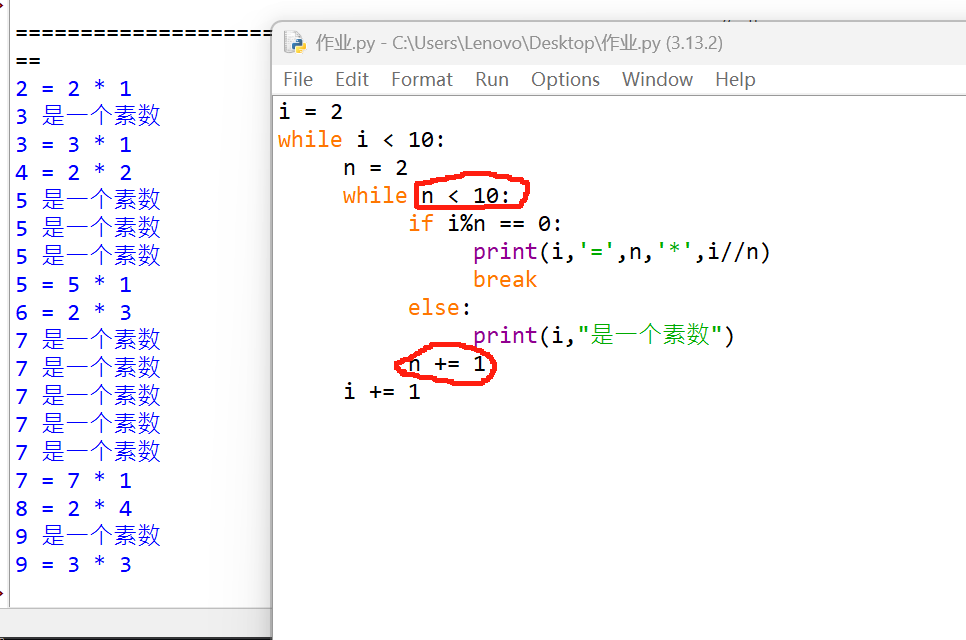The width and height of the screenshot is (966, 640).
Task: Click the Python file icon in title bar
Action: pyautogui.click(x=294, y=42)
